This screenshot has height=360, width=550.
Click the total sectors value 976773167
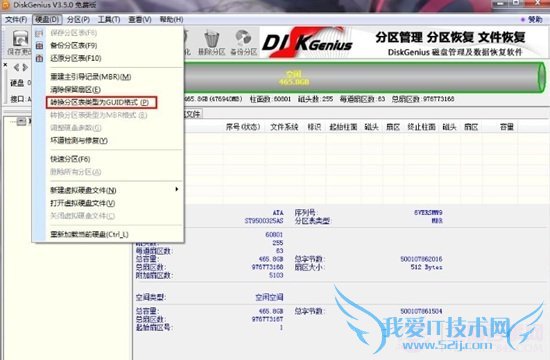click(267, 319)
